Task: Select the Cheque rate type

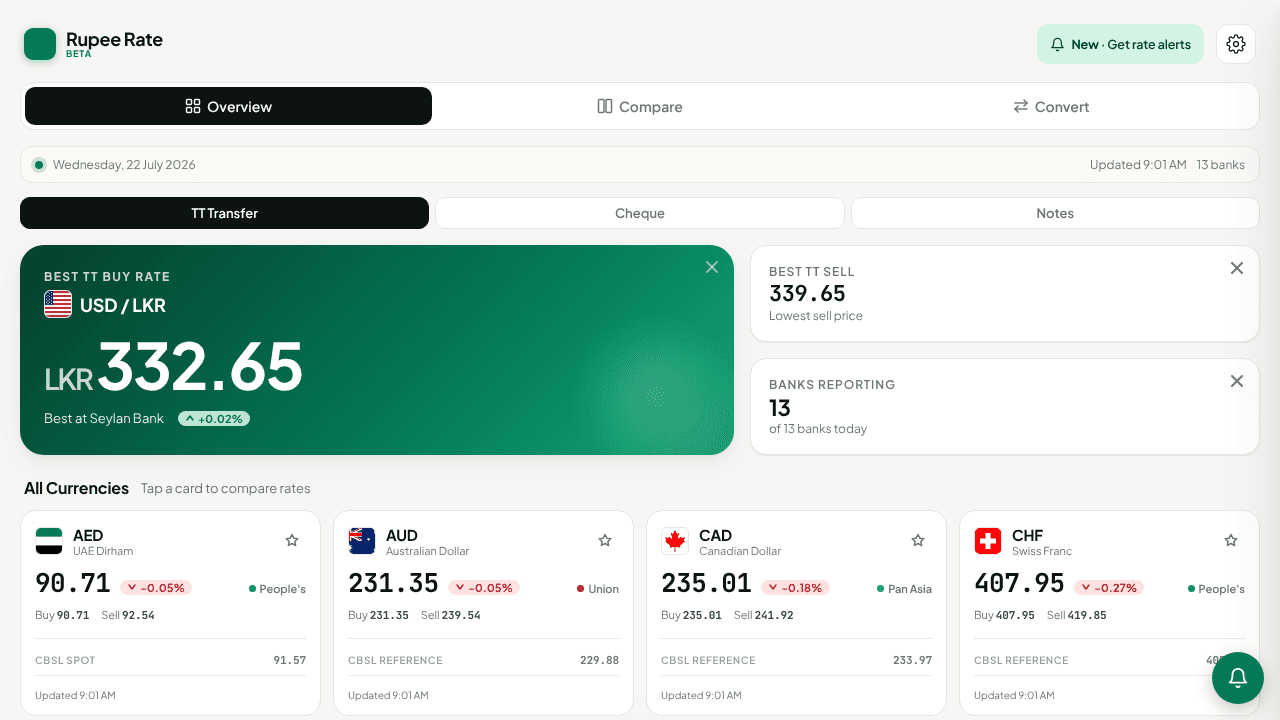Action: coord(640,213)
